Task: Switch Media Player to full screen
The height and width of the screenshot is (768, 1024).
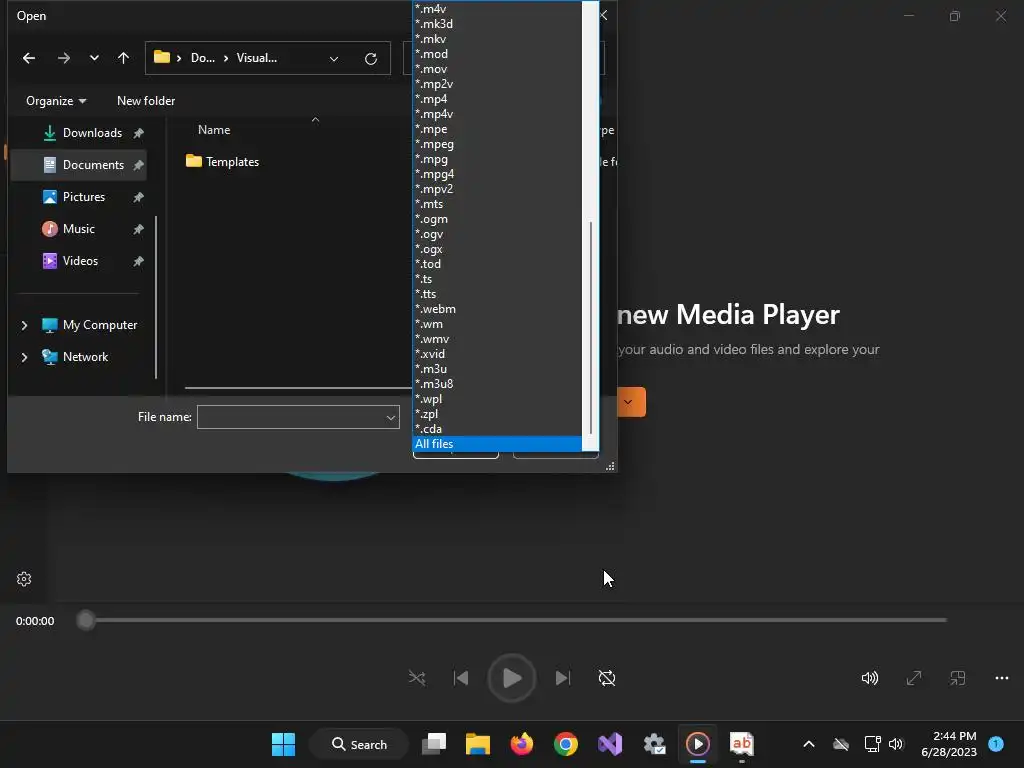Action: (914, 678)
